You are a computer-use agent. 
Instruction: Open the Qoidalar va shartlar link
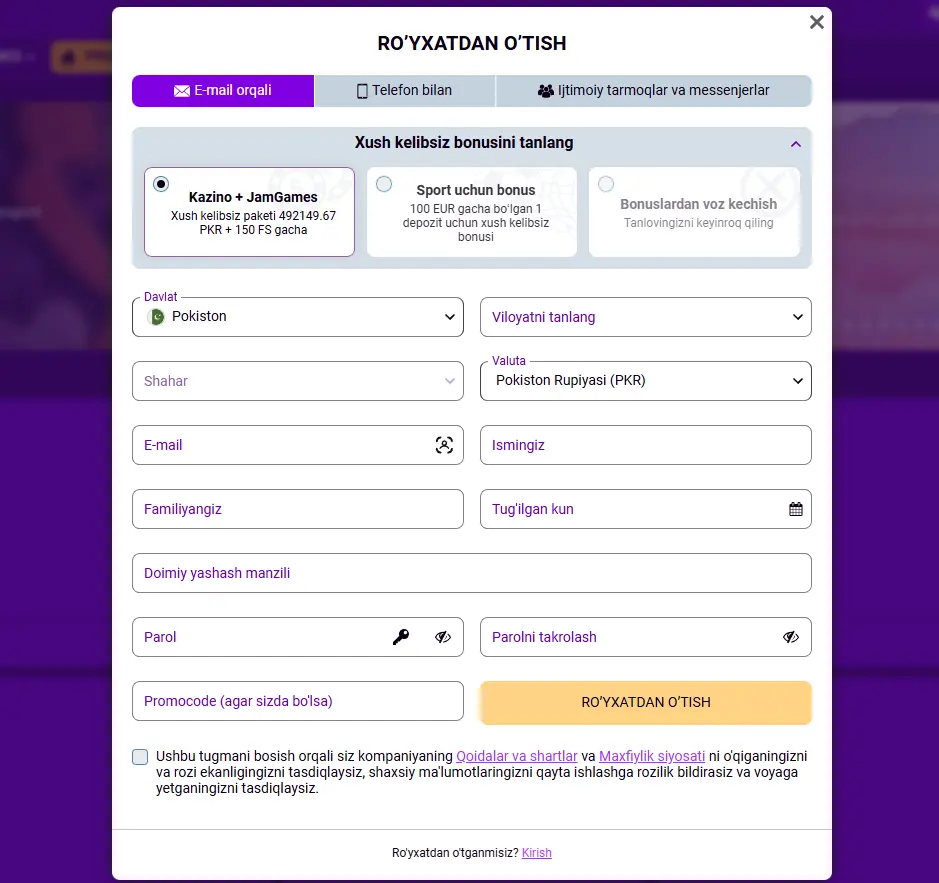point(516,756)
